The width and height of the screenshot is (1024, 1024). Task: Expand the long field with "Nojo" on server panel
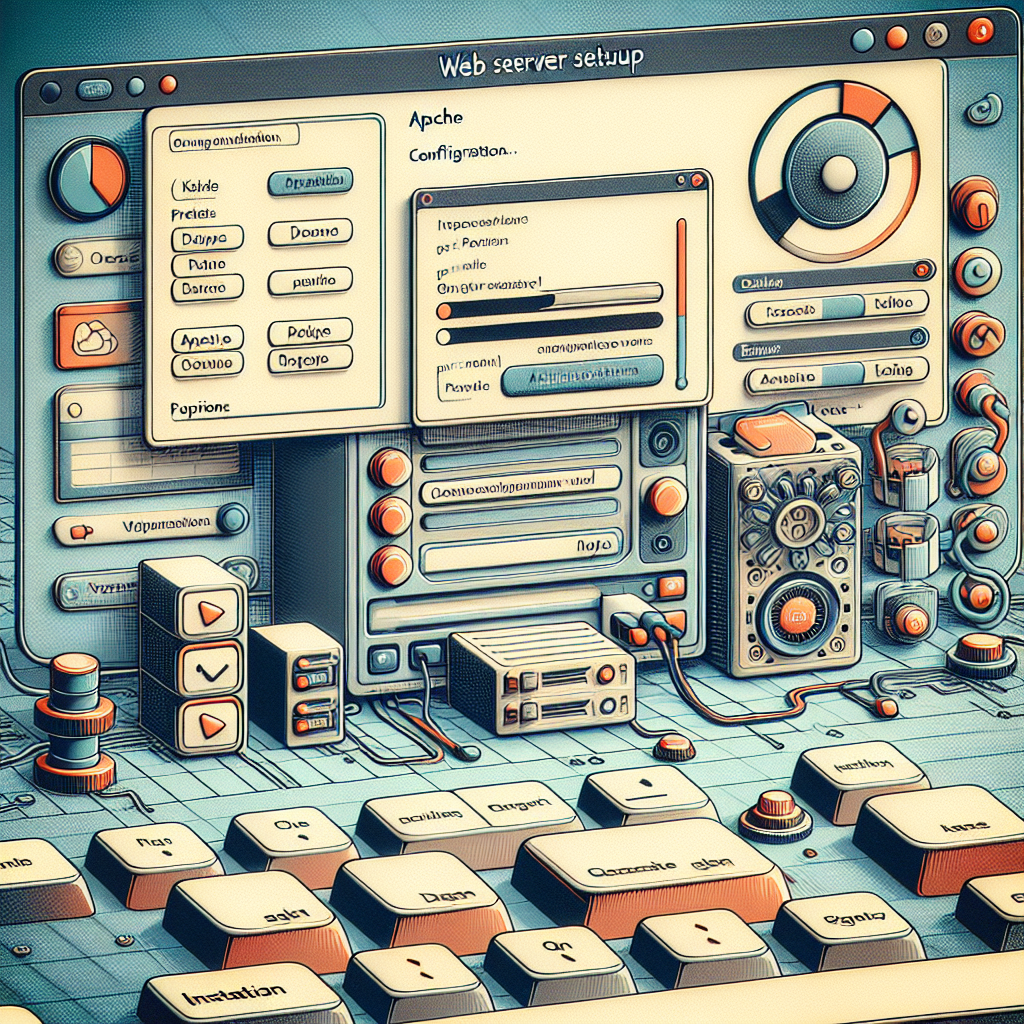(x=520, y=547)
